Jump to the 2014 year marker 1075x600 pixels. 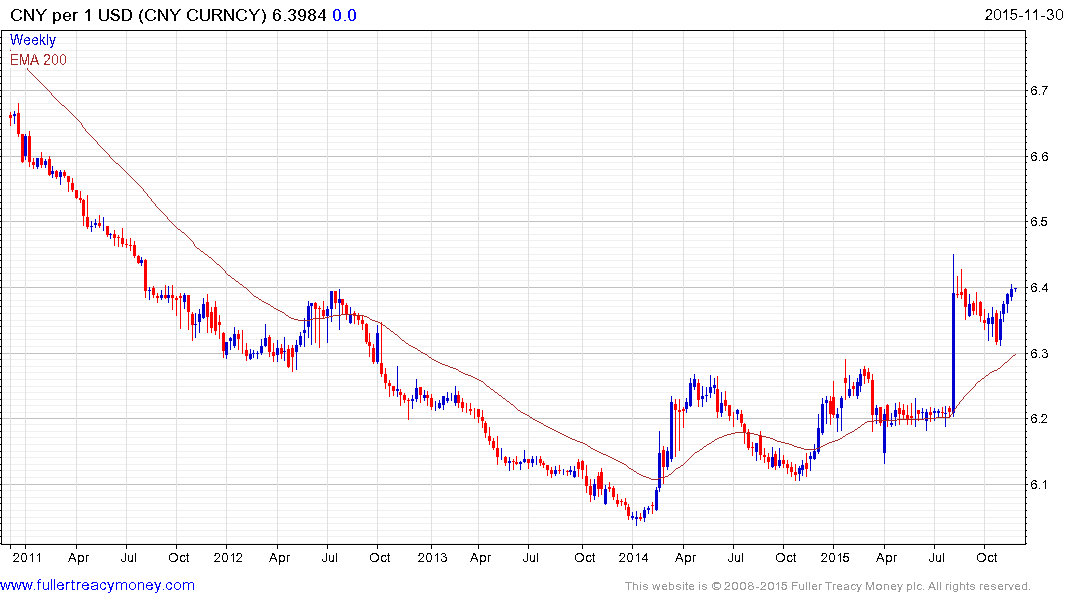[634, 557]
